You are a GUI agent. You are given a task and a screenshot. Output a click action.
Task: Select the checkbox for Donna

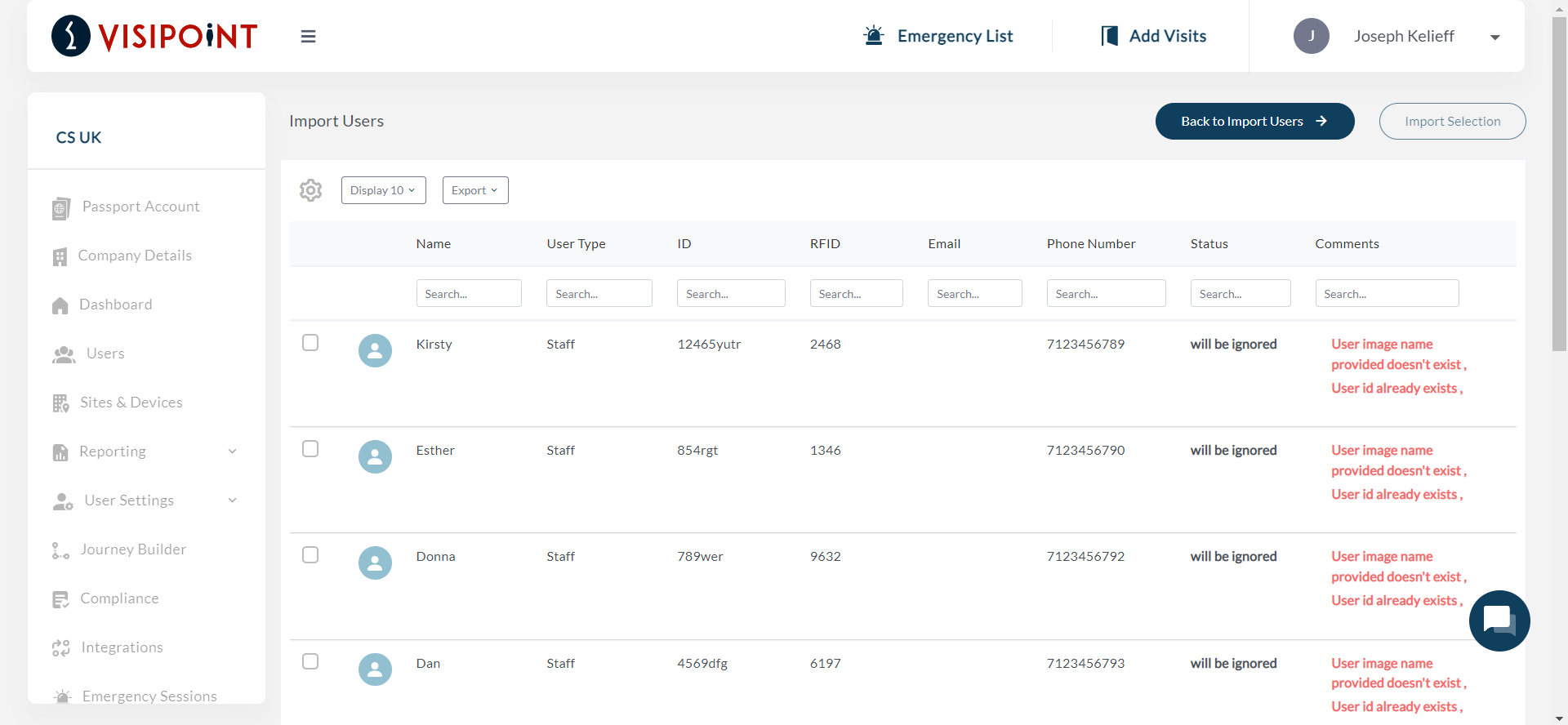coord(310,554)
